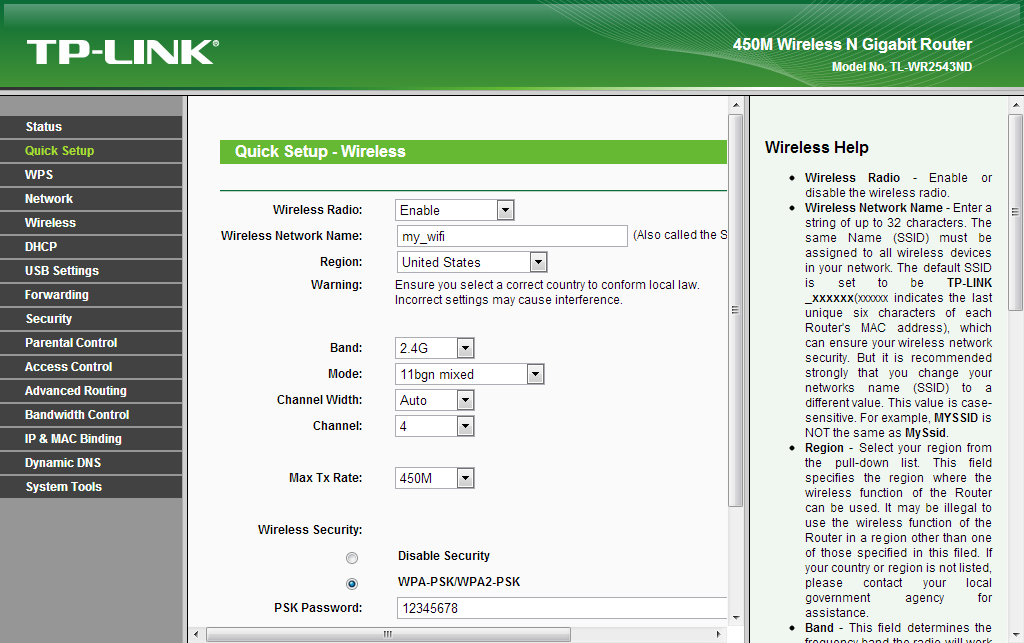Select System Tools in the sidebar

tap(63, 487)
